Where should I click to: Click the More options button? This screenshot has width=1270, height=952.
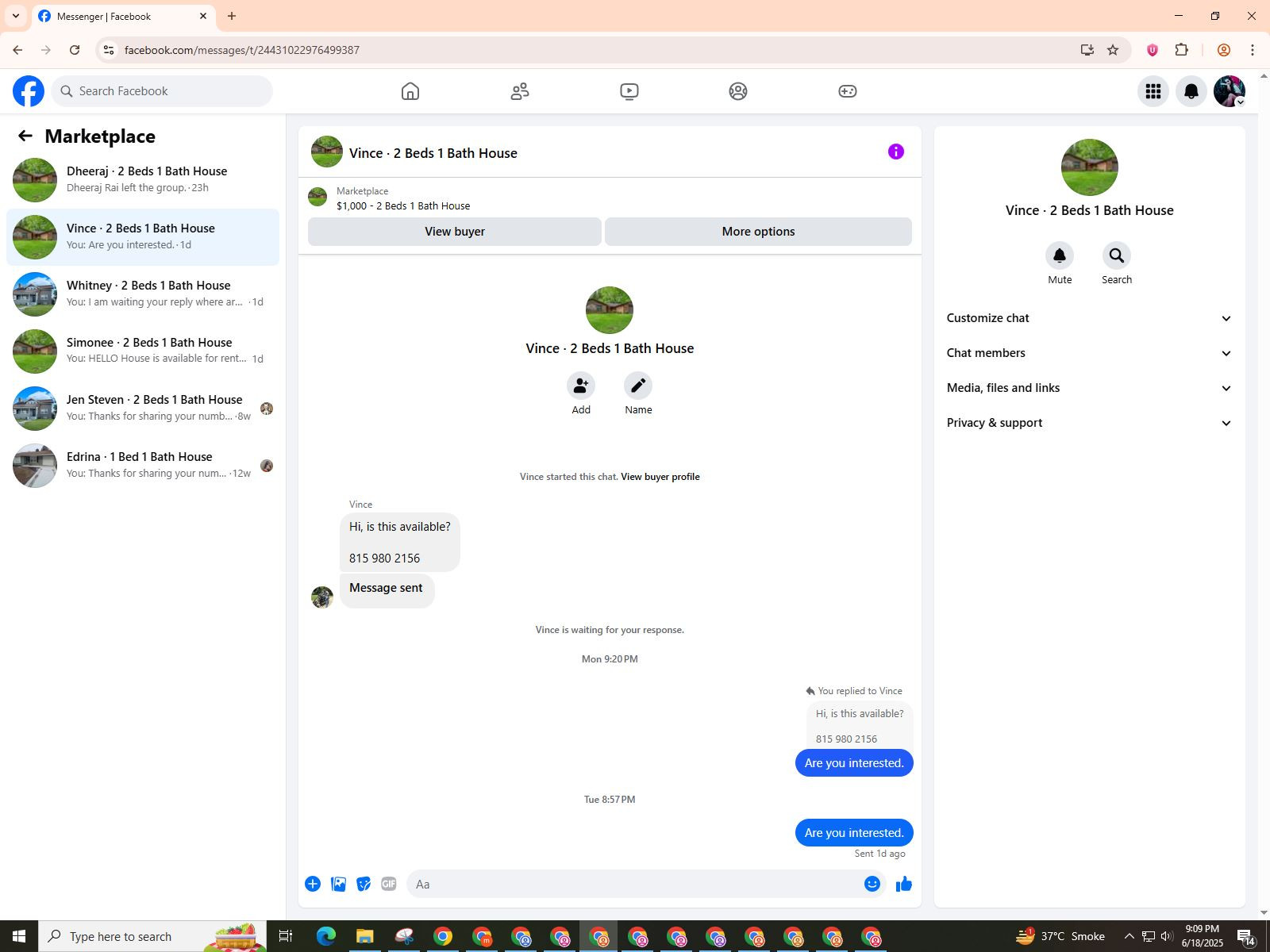[x=758, y=232]
